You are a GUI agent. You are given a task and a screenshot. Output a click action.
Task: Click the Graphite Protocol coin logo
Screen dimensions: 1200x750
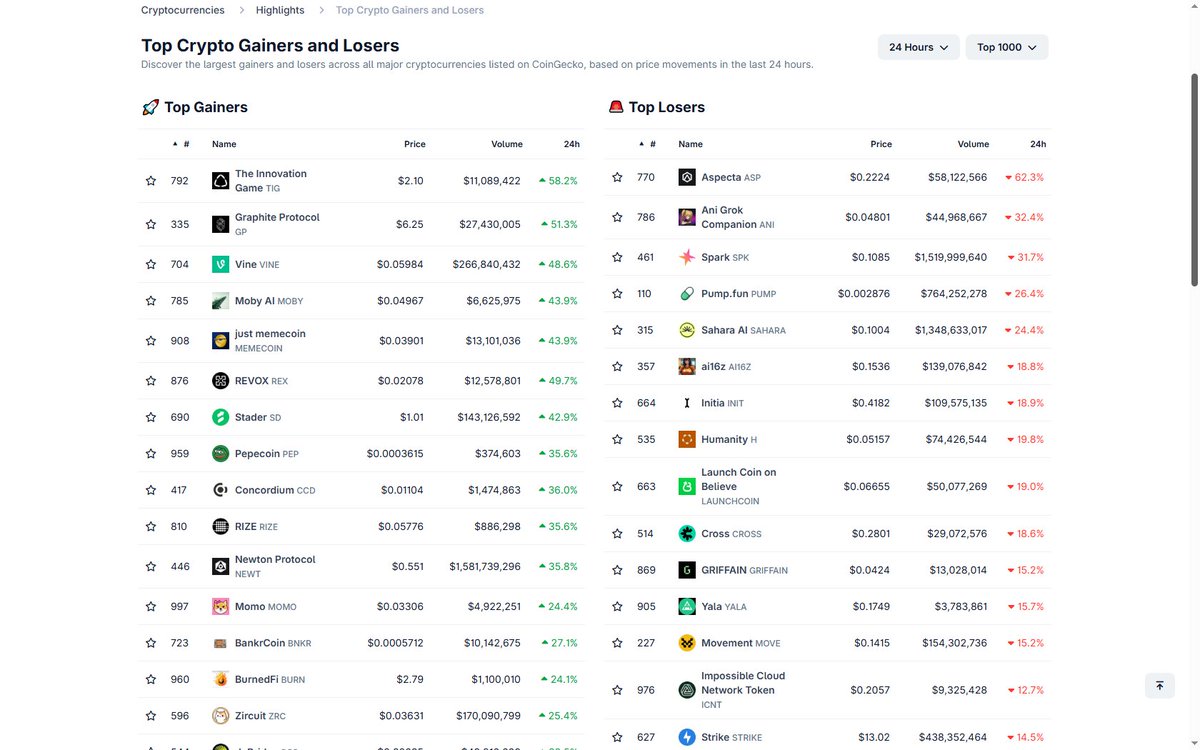pyautogui.click(x=221, y=224)
